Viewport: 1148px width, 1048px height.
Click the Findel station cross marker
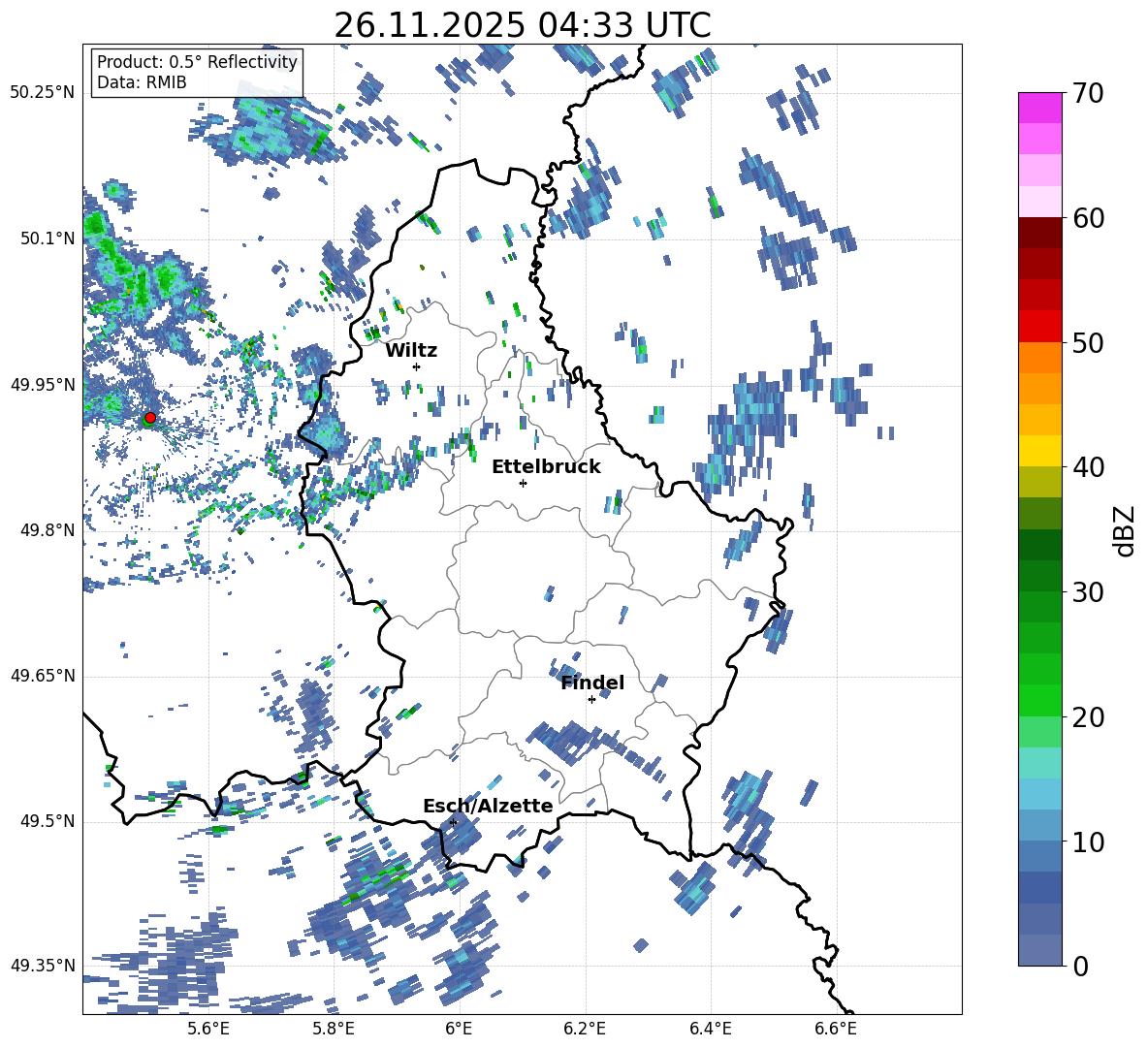click(x=591, y=700)
